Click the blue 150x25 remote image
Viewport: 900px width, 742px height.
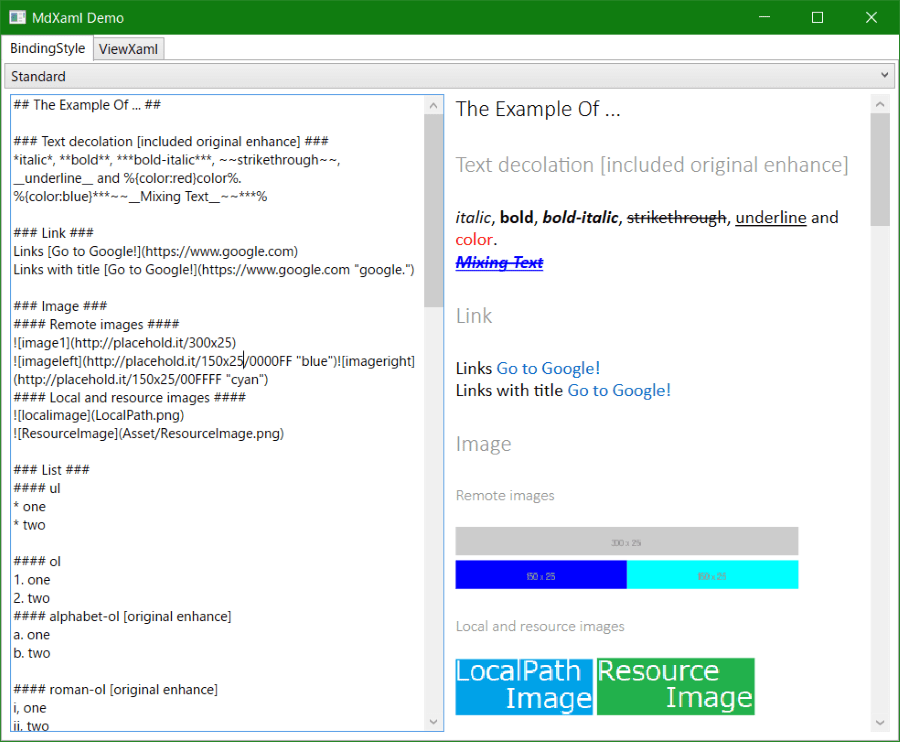pos(540,574)
